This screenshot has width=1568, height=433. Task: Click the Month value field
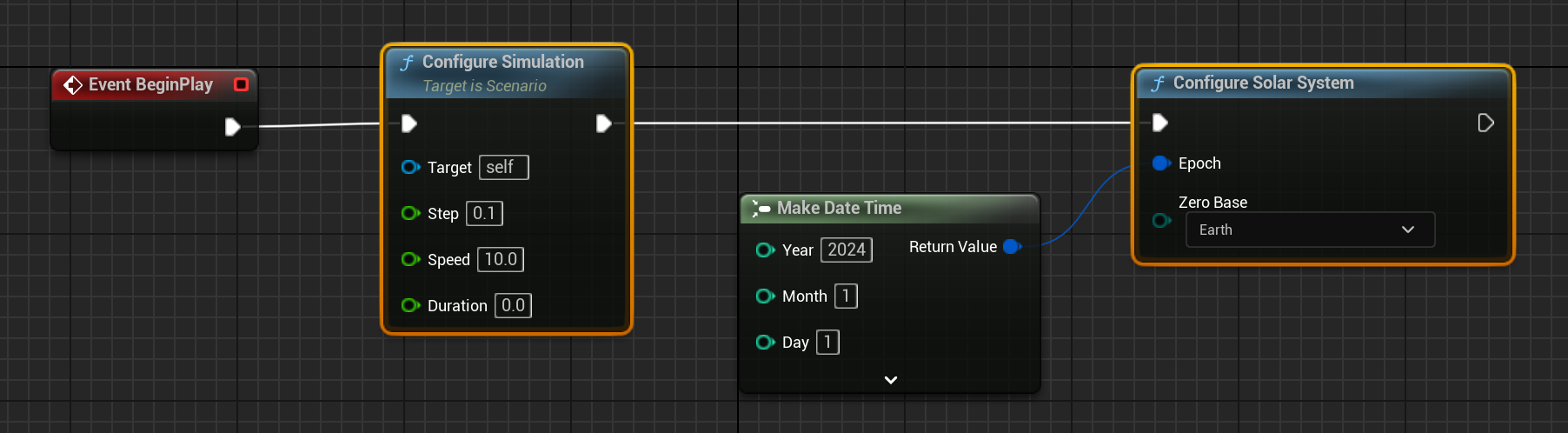[845, 296]
